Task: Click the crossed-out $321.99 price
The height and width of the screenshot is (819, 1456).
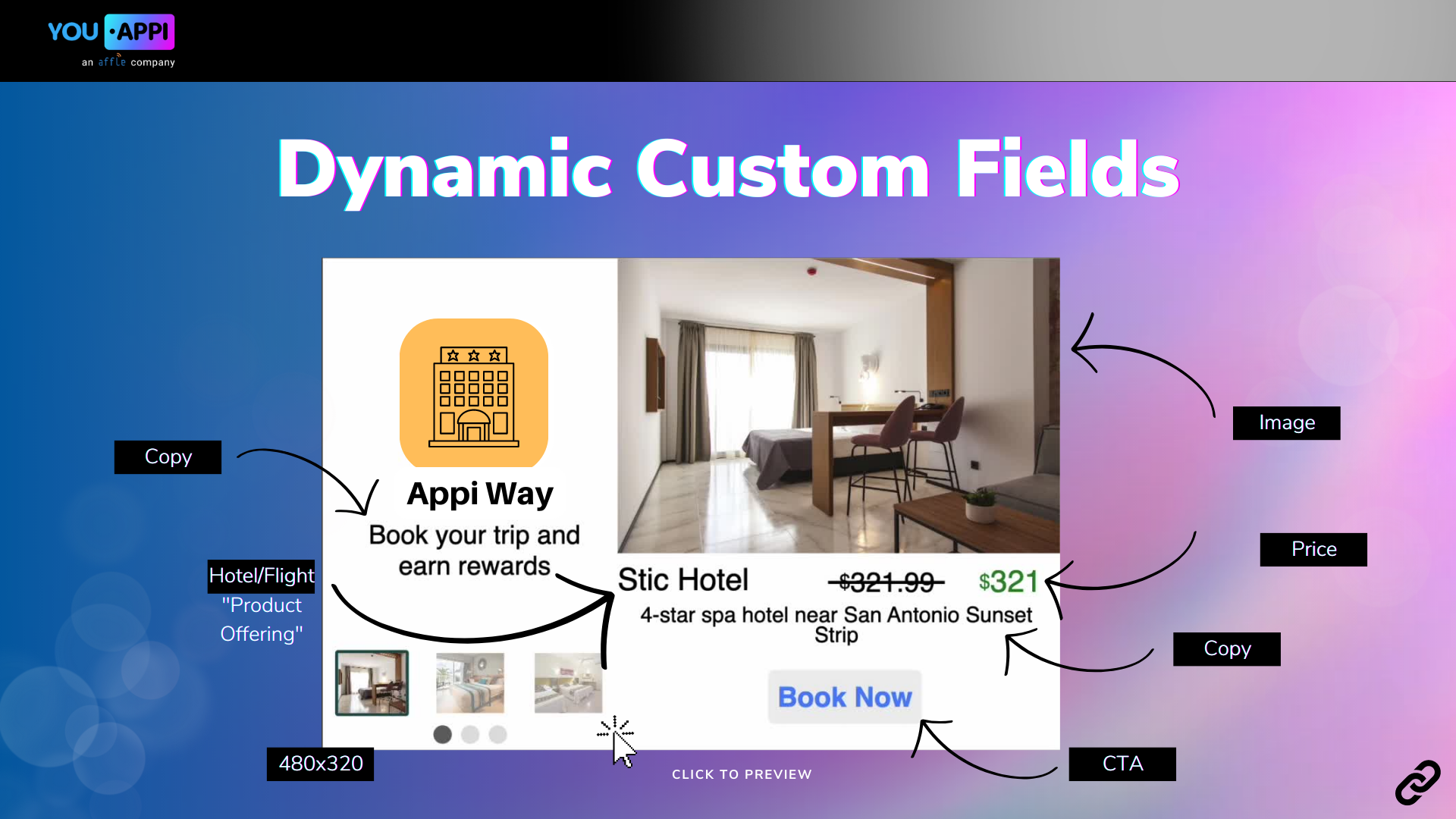Action: click(x=886, y=582)
